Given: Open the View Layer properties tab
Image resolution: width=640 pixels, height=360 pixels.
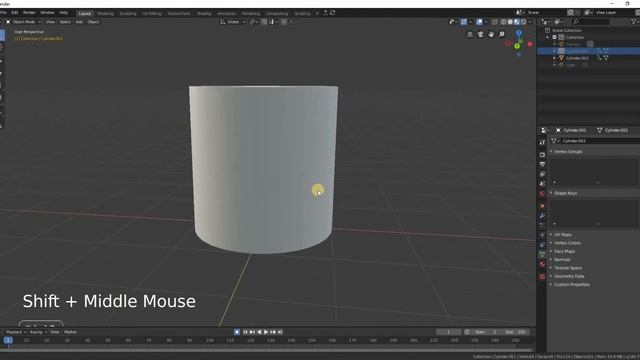Looking at the screenshot, I should [542, 174].
